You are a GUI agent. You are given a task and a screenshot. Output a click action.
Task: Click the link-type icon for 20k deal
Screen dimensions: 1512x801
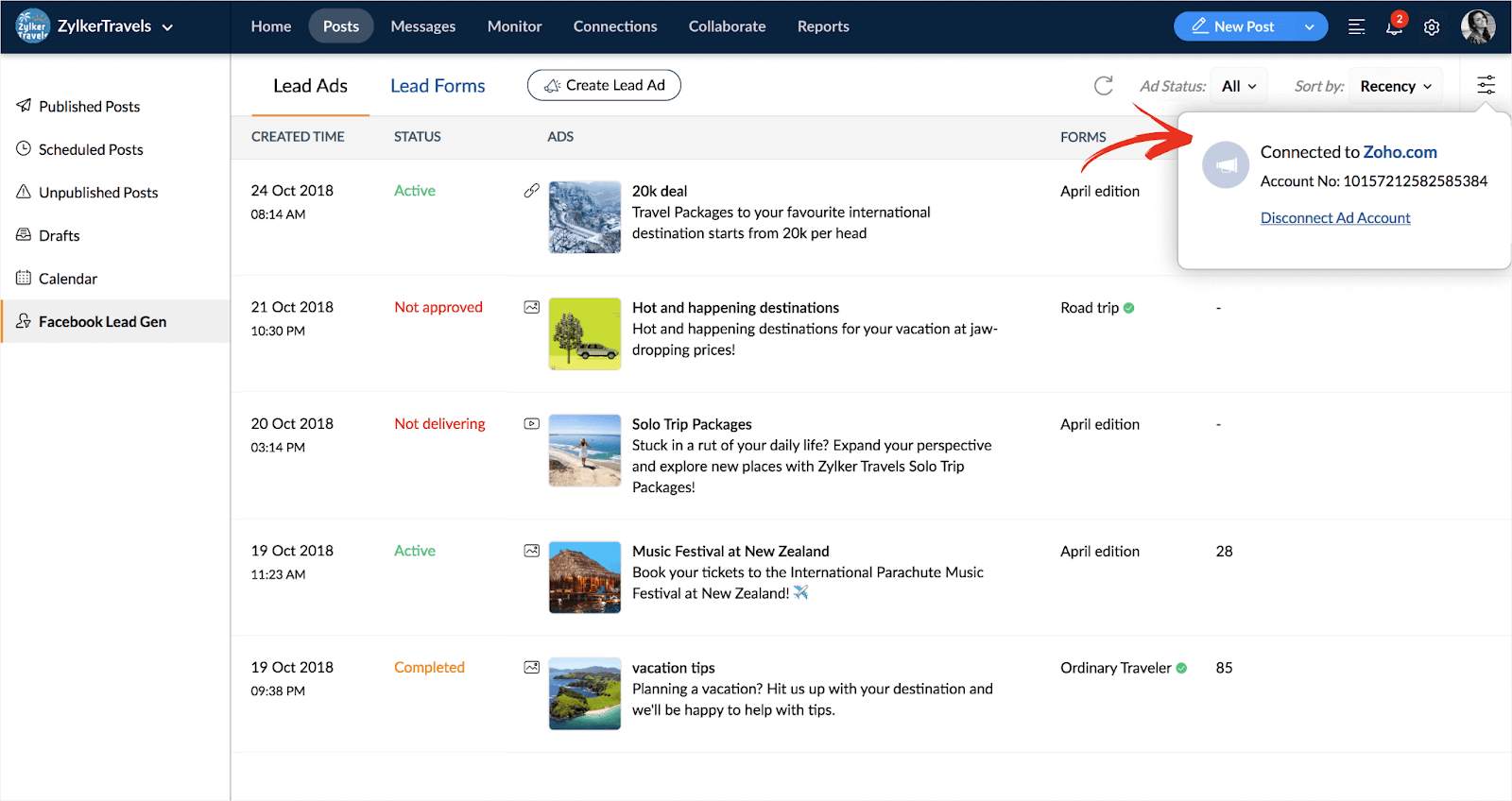pos(532,191)
